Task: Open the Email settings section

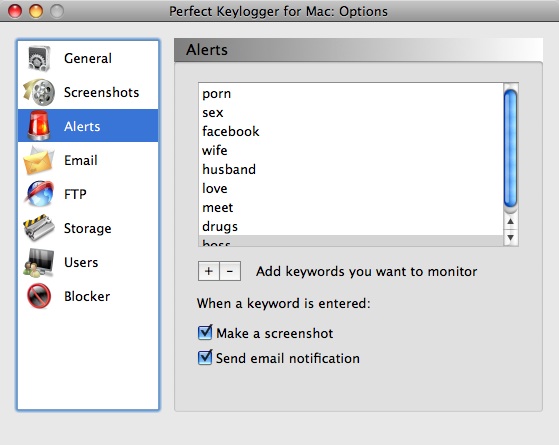Action: (88, 160)
